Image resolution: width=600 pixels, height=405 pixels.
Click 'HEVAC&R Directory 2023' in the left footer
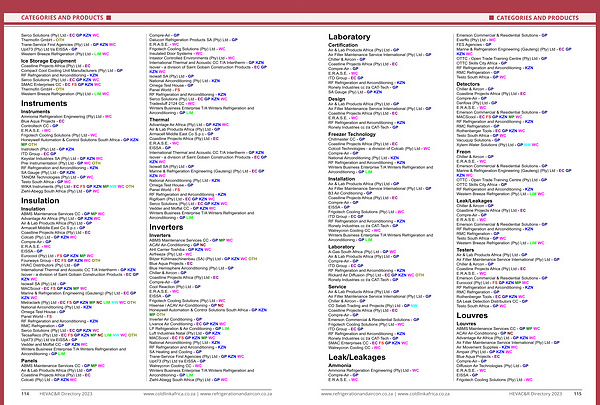pos(65,394)
